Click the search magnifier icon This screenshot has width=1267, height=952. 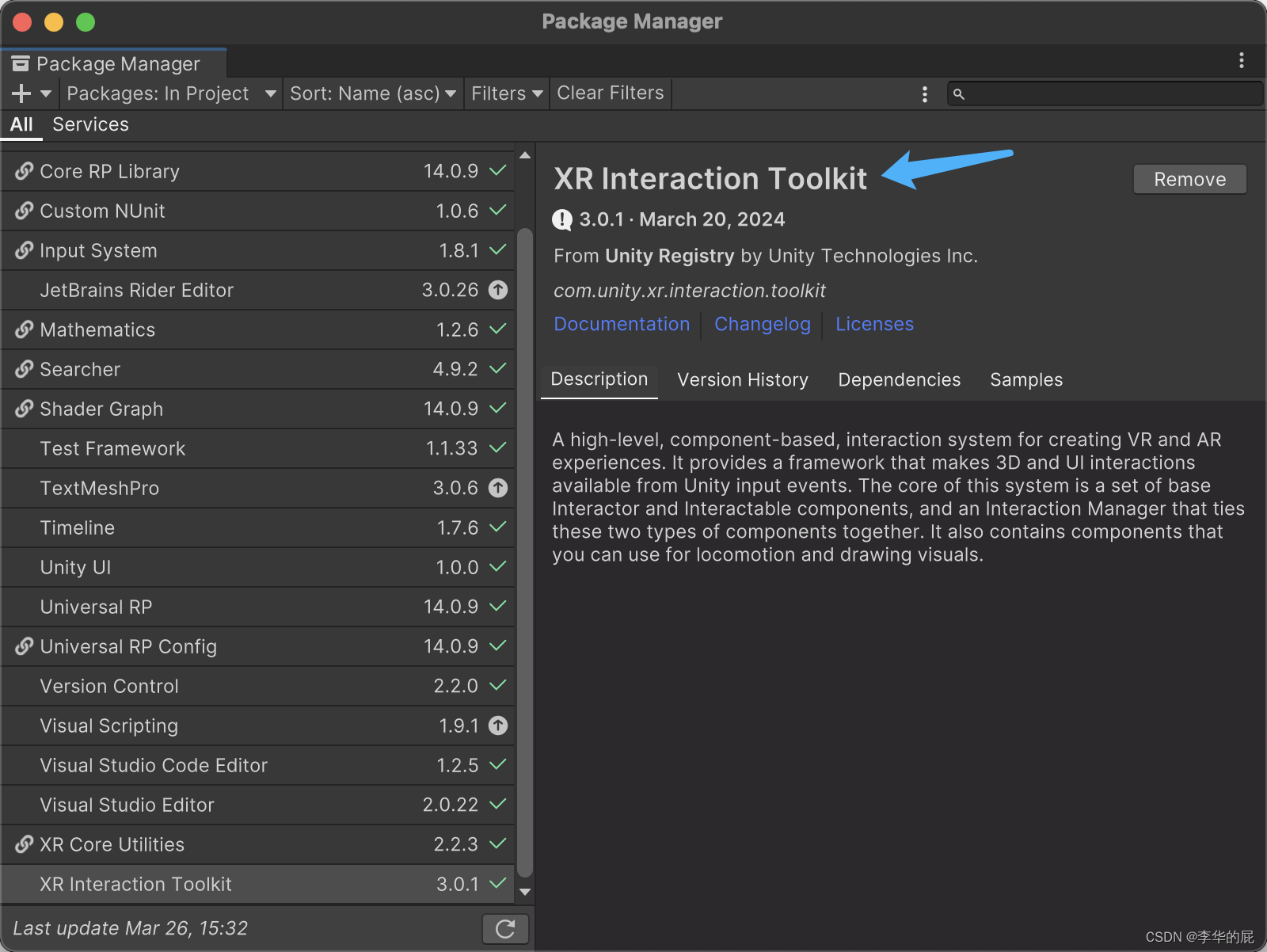pyautogui.click(x=959, y=94)
